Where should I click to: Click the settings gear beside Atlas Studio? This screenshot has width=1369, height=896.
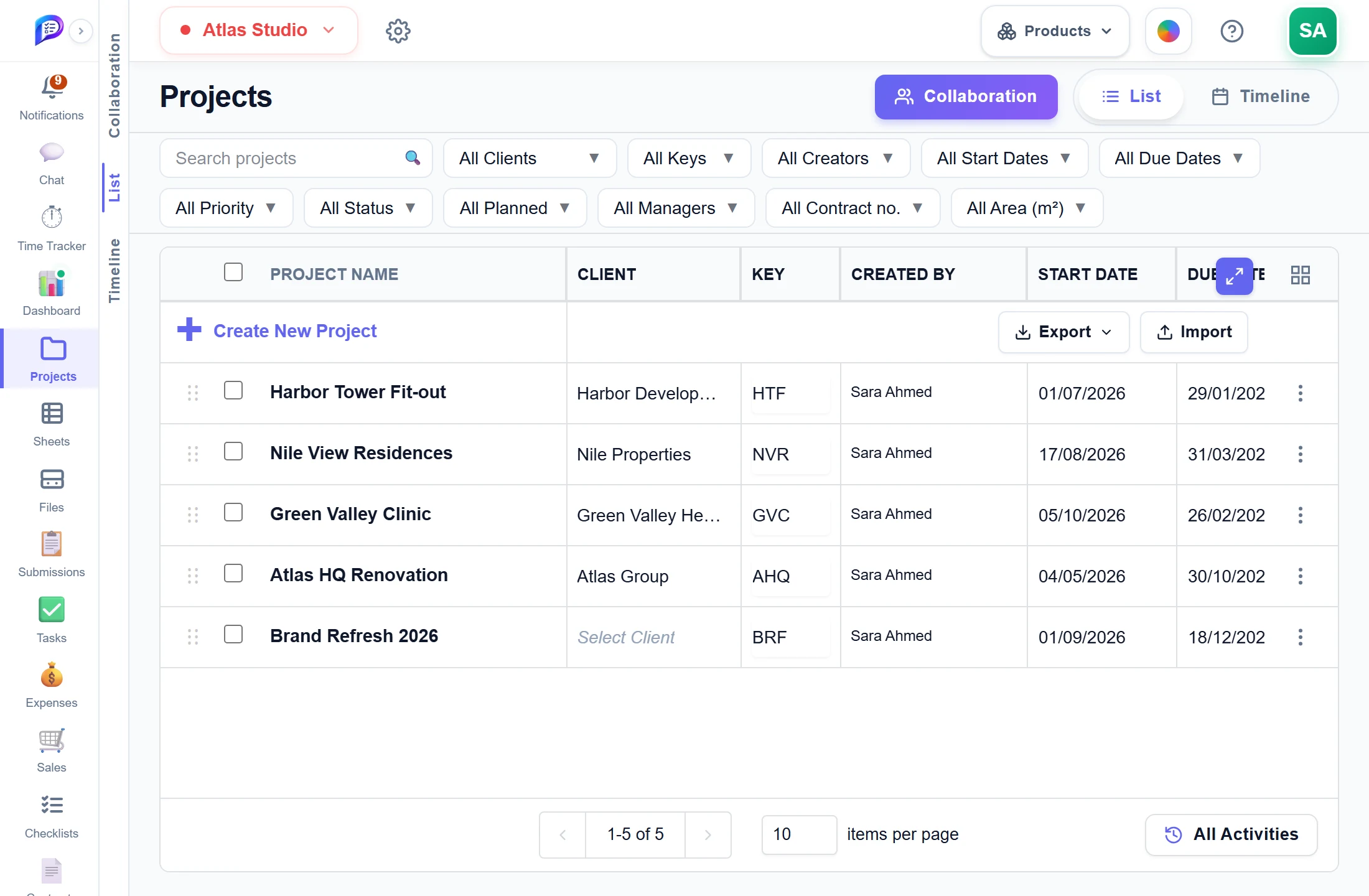click(398, 30)
